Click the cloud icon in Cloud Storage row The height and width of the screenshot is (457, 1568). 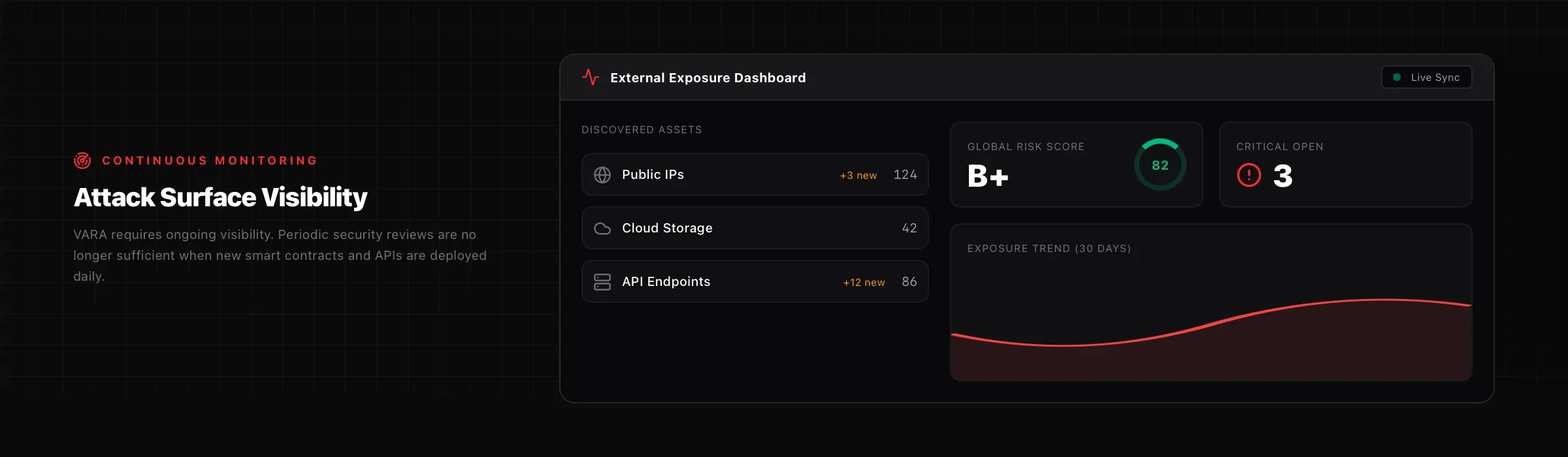602,228
